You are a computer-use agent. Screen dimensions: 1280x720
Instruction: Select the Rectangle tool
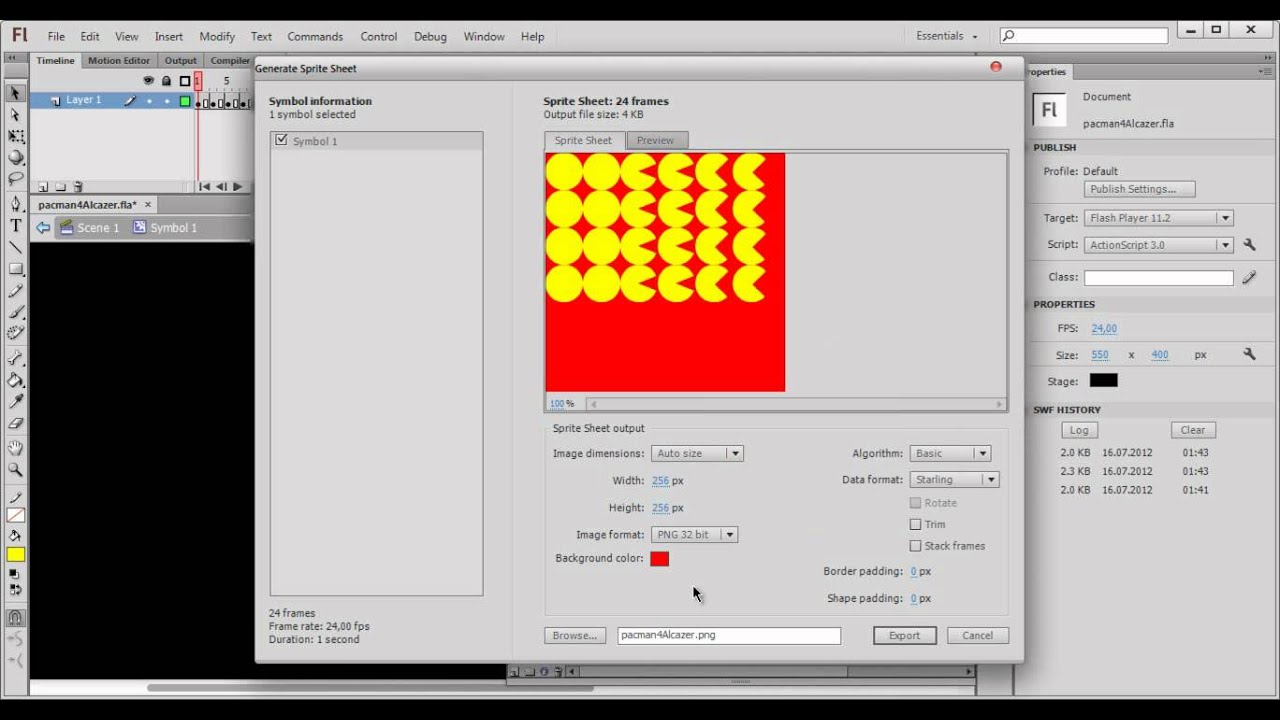[x=15, y=269]
